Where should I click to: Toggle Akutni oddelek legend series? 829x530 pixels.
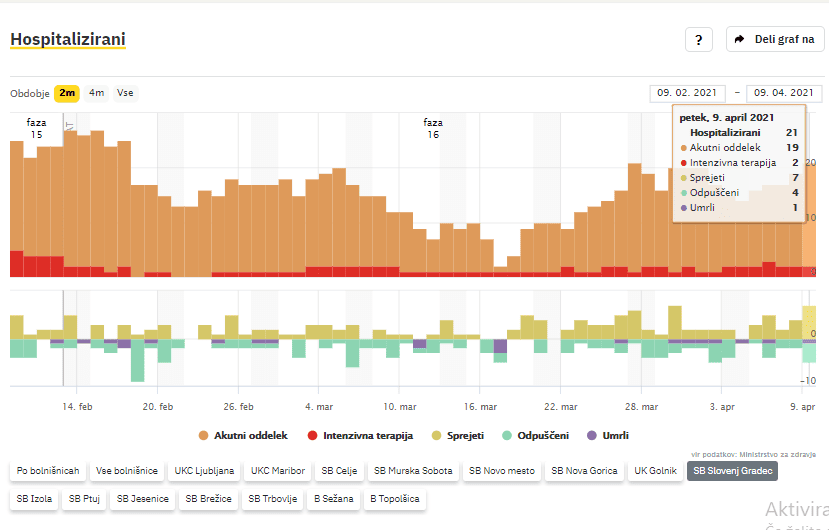coord(244,435)
